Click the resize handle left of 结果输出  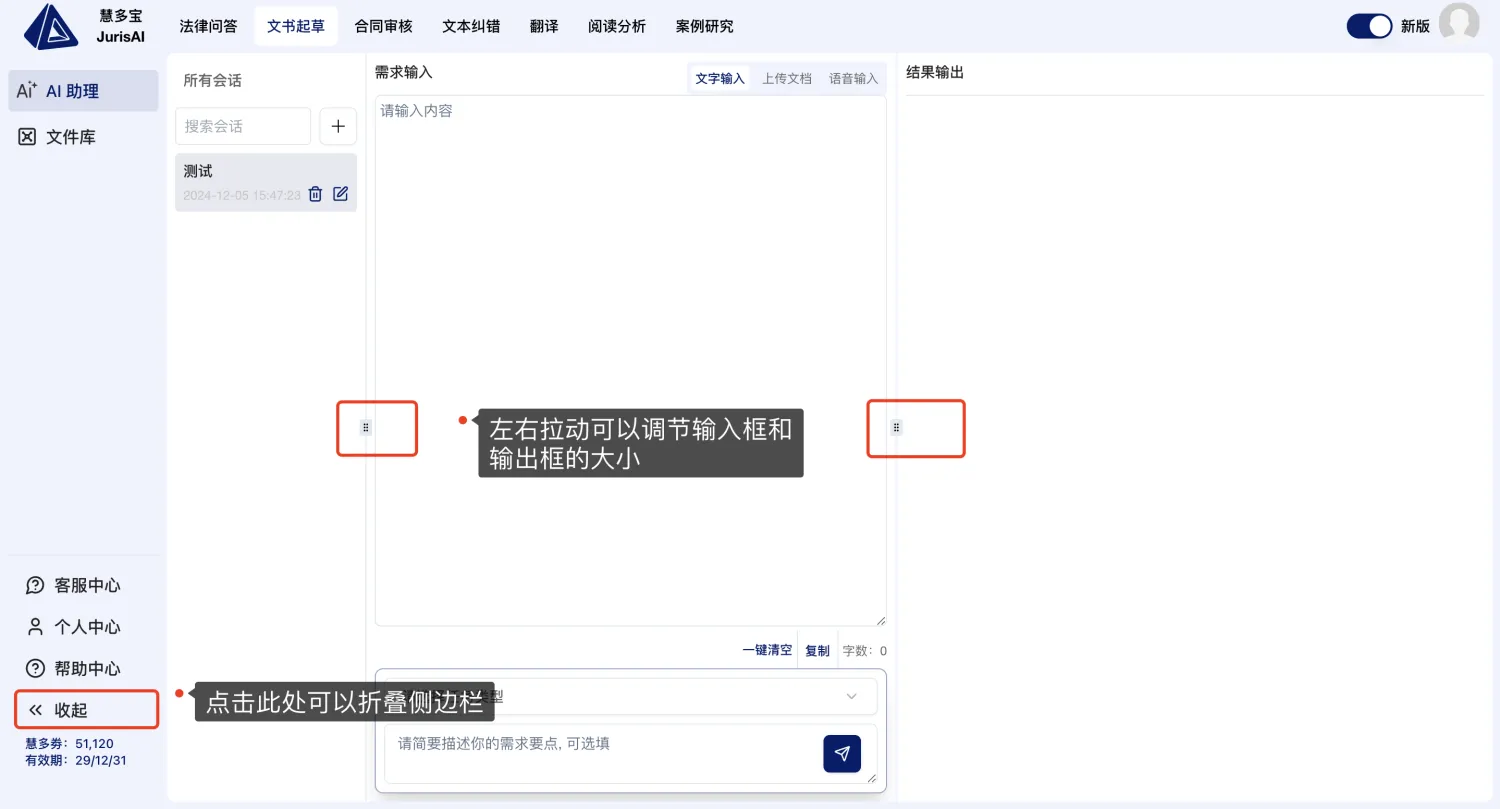click(896, 428)
